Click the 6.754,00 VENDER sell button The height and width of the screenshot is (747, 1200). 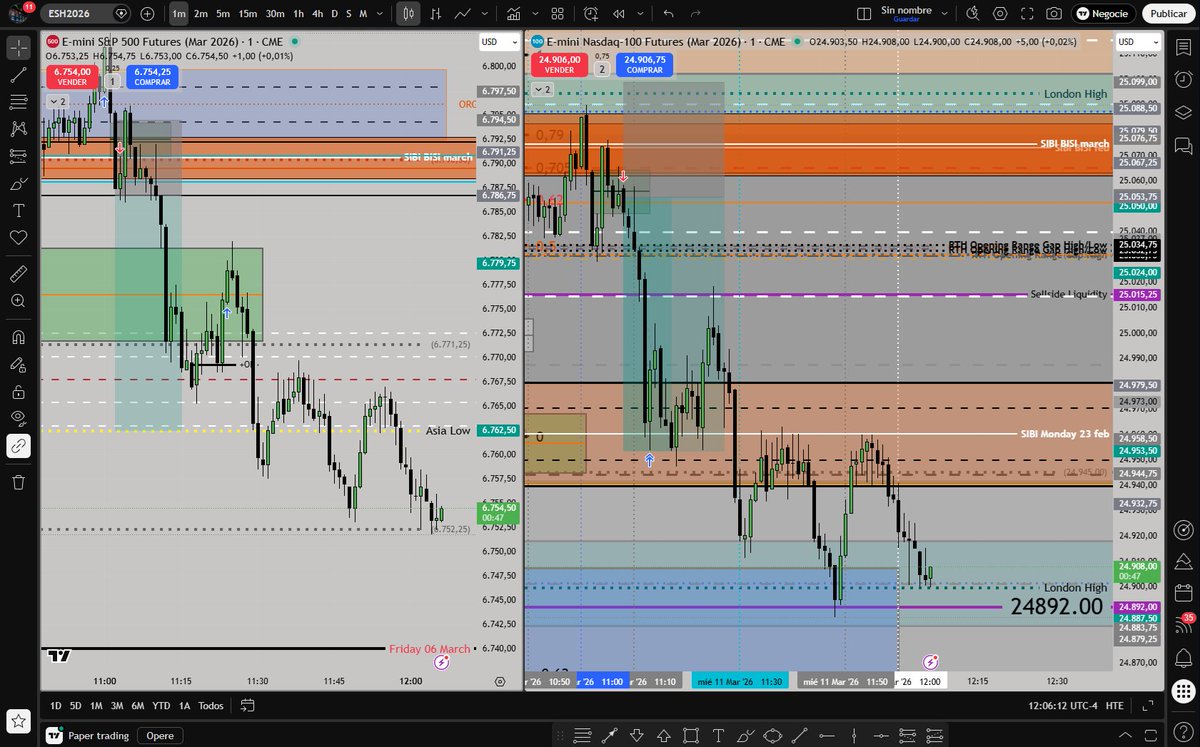[x=72, y=77]
